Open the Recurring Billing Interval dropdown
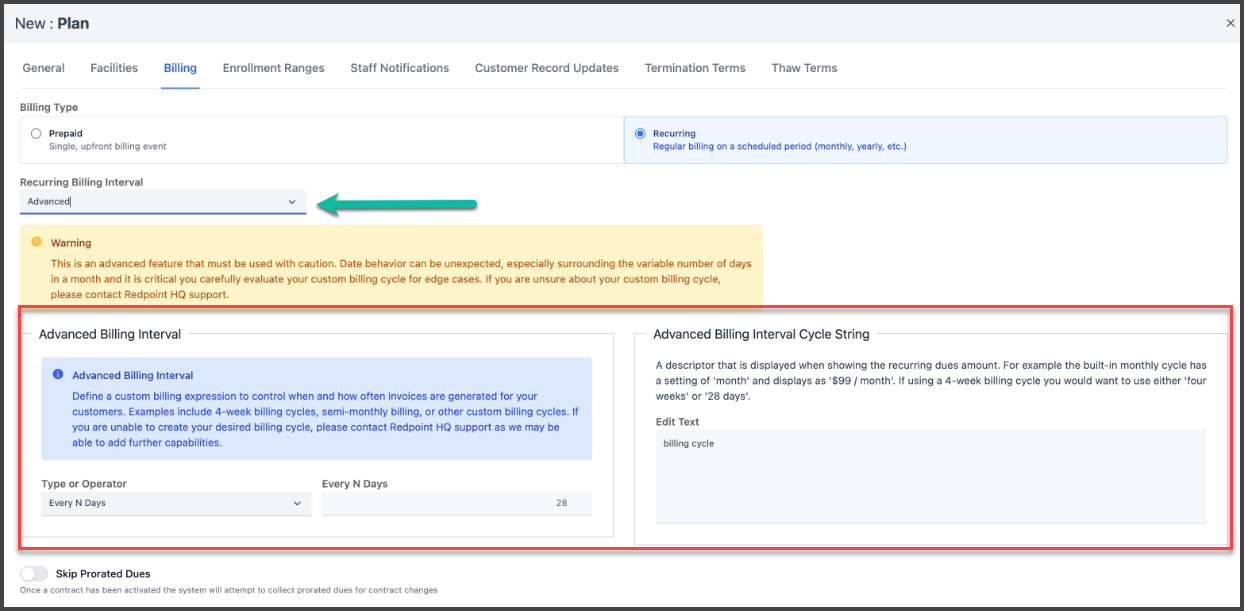 tap(162, 202)
